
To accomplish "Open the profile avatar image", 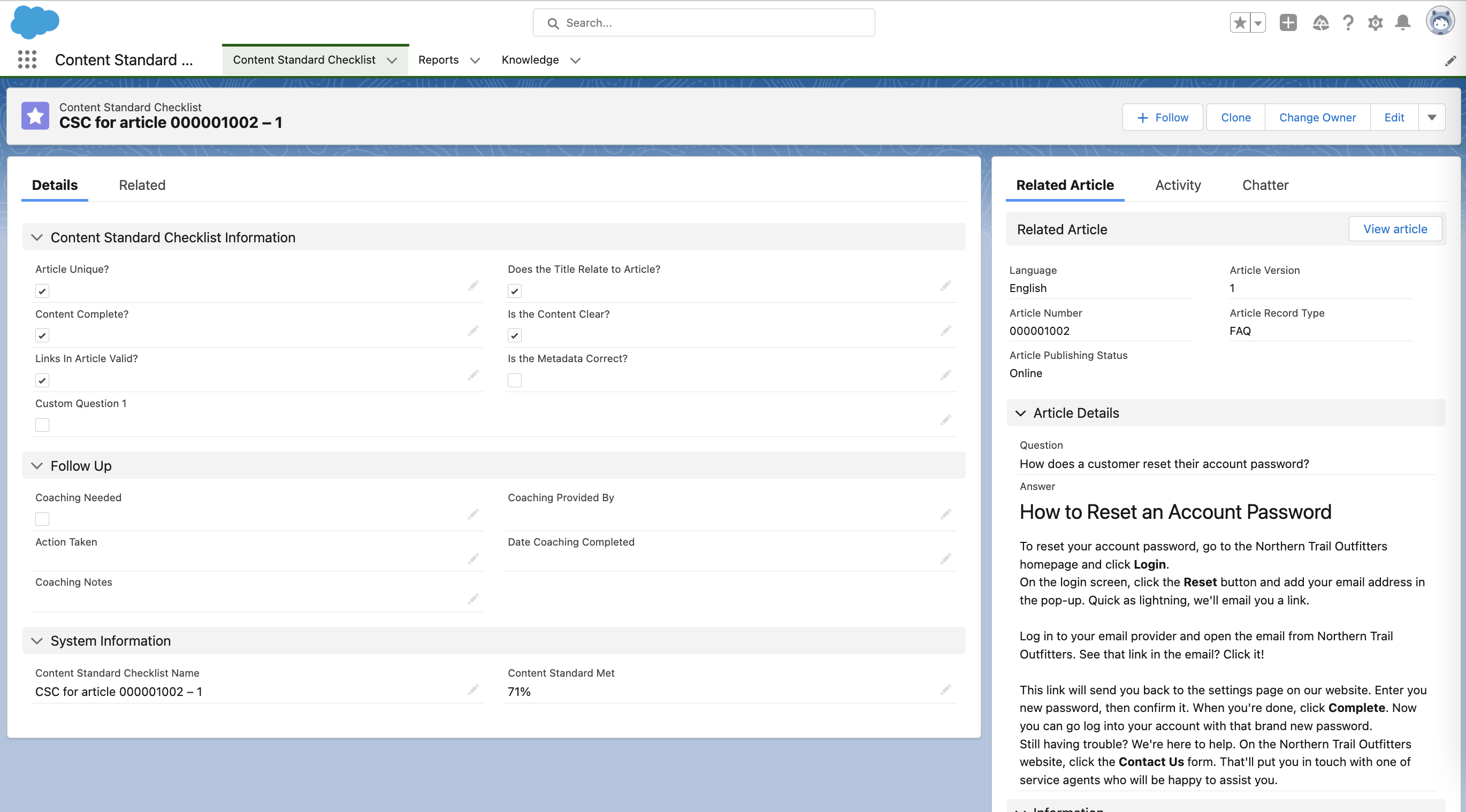I will point(1440,21).
